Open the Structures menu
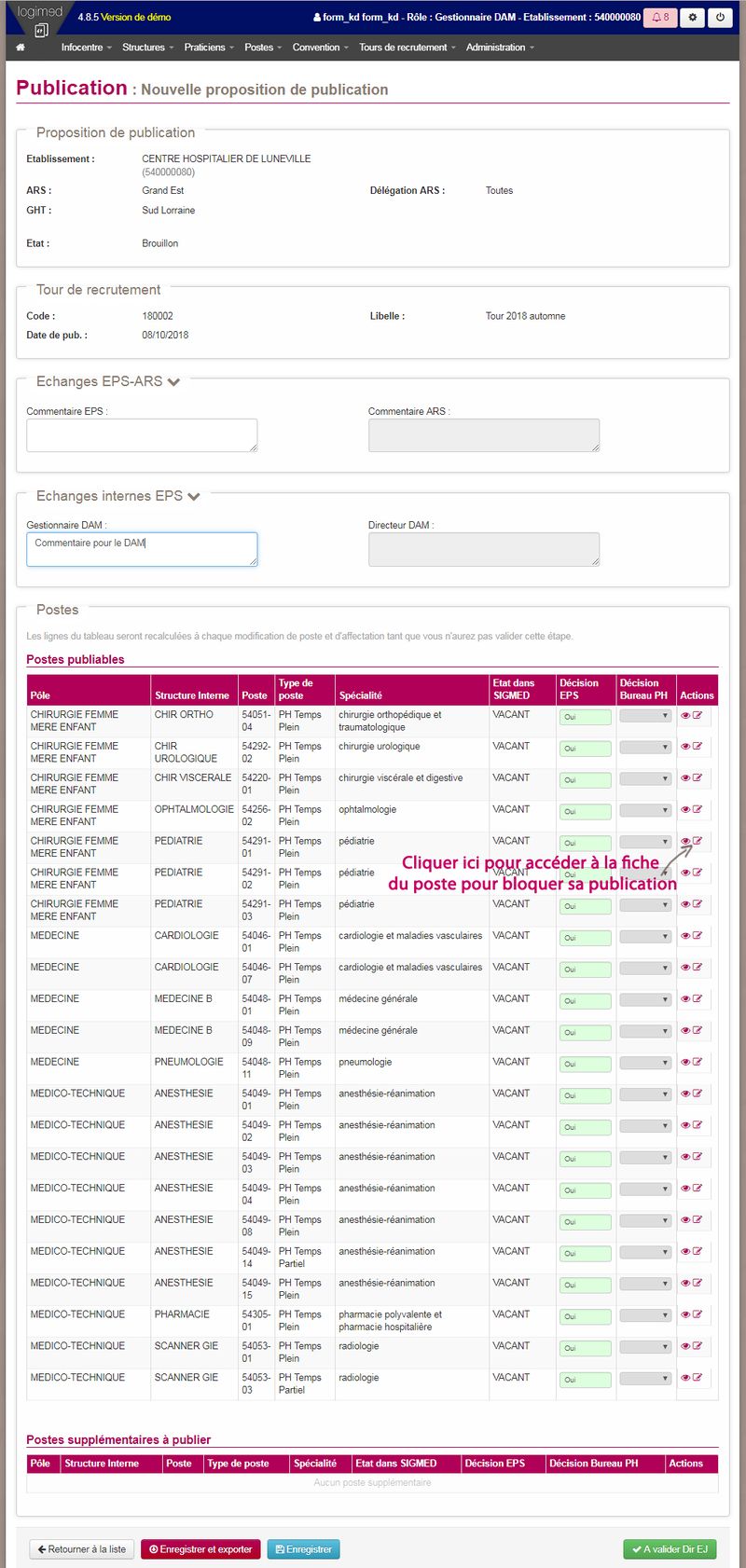 (x=147, y=48)
